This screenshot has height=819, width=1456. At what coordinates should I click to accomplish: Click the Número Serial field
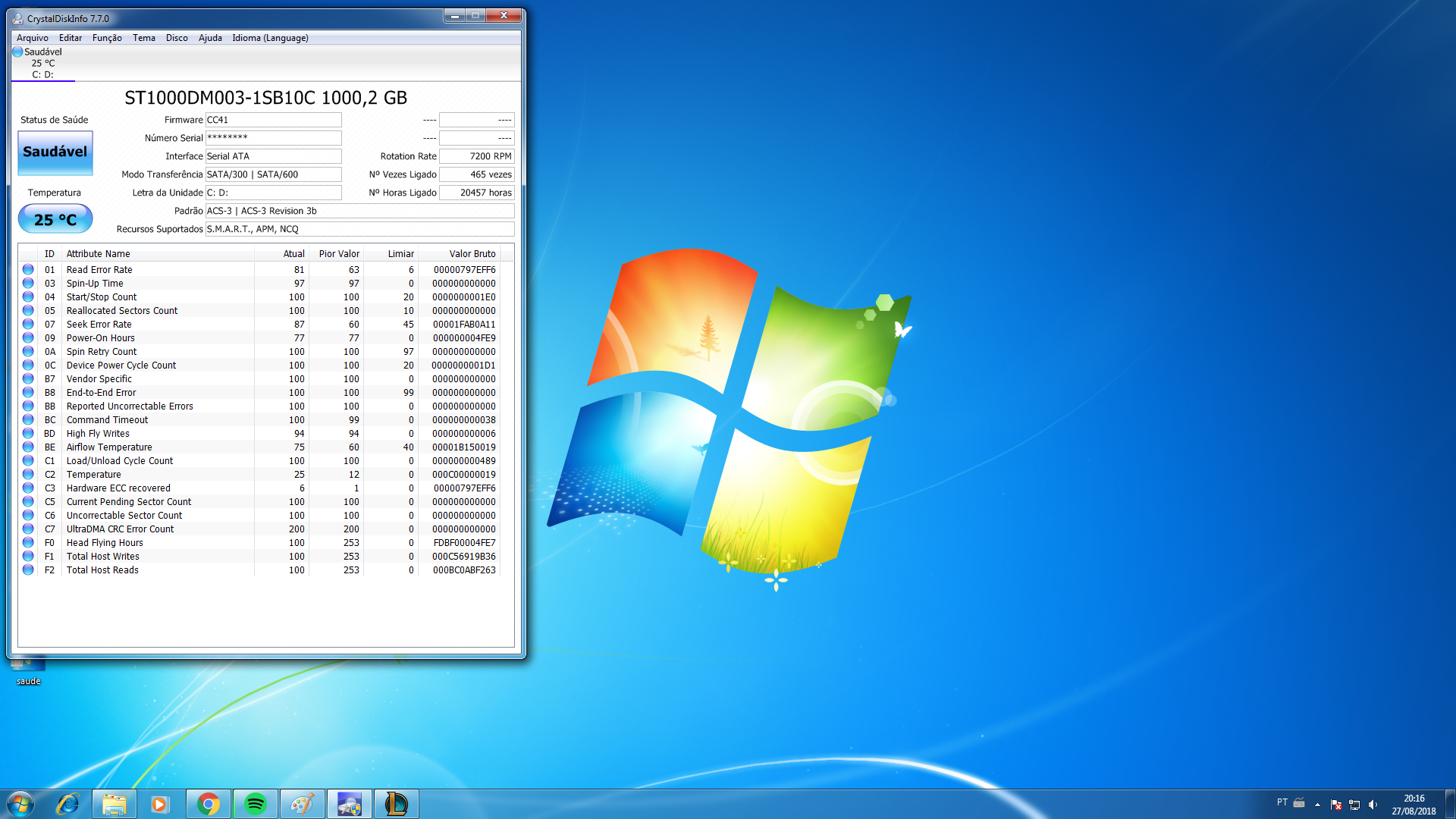[x=273, y=138]
